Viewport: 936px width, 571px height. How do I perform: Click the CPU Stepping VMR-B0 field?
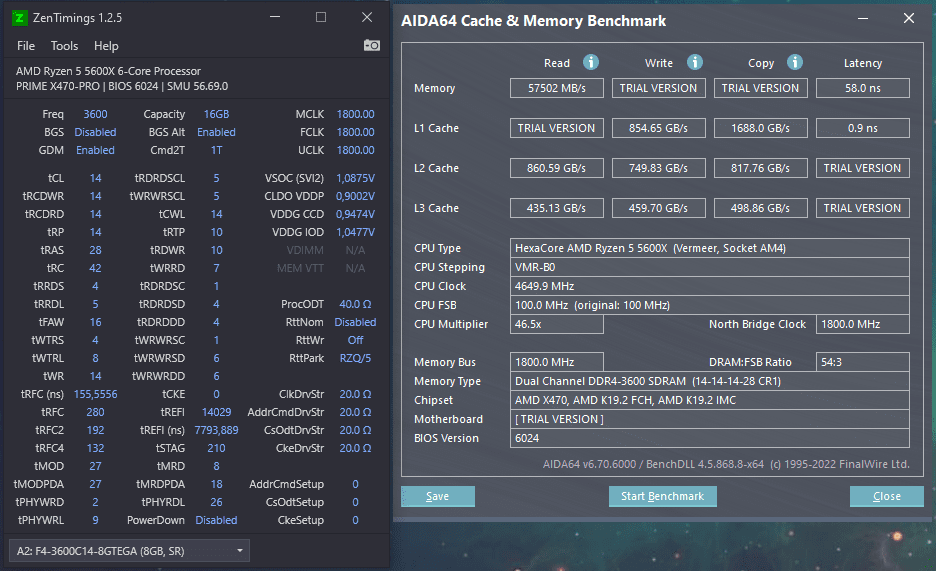(x=710, y=267)
